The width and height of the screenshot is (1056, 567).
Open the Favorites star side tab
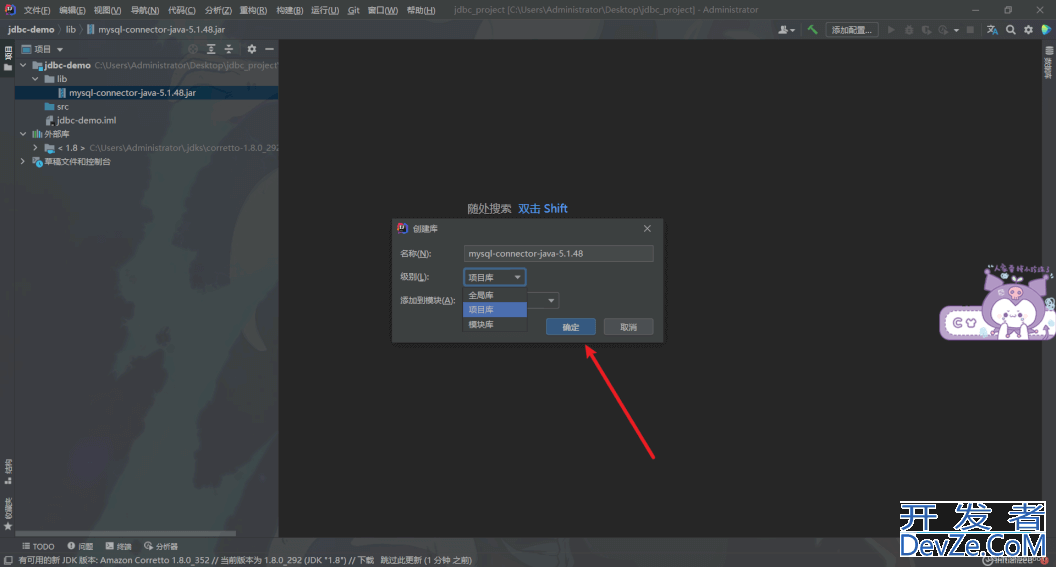click(8, 514)
